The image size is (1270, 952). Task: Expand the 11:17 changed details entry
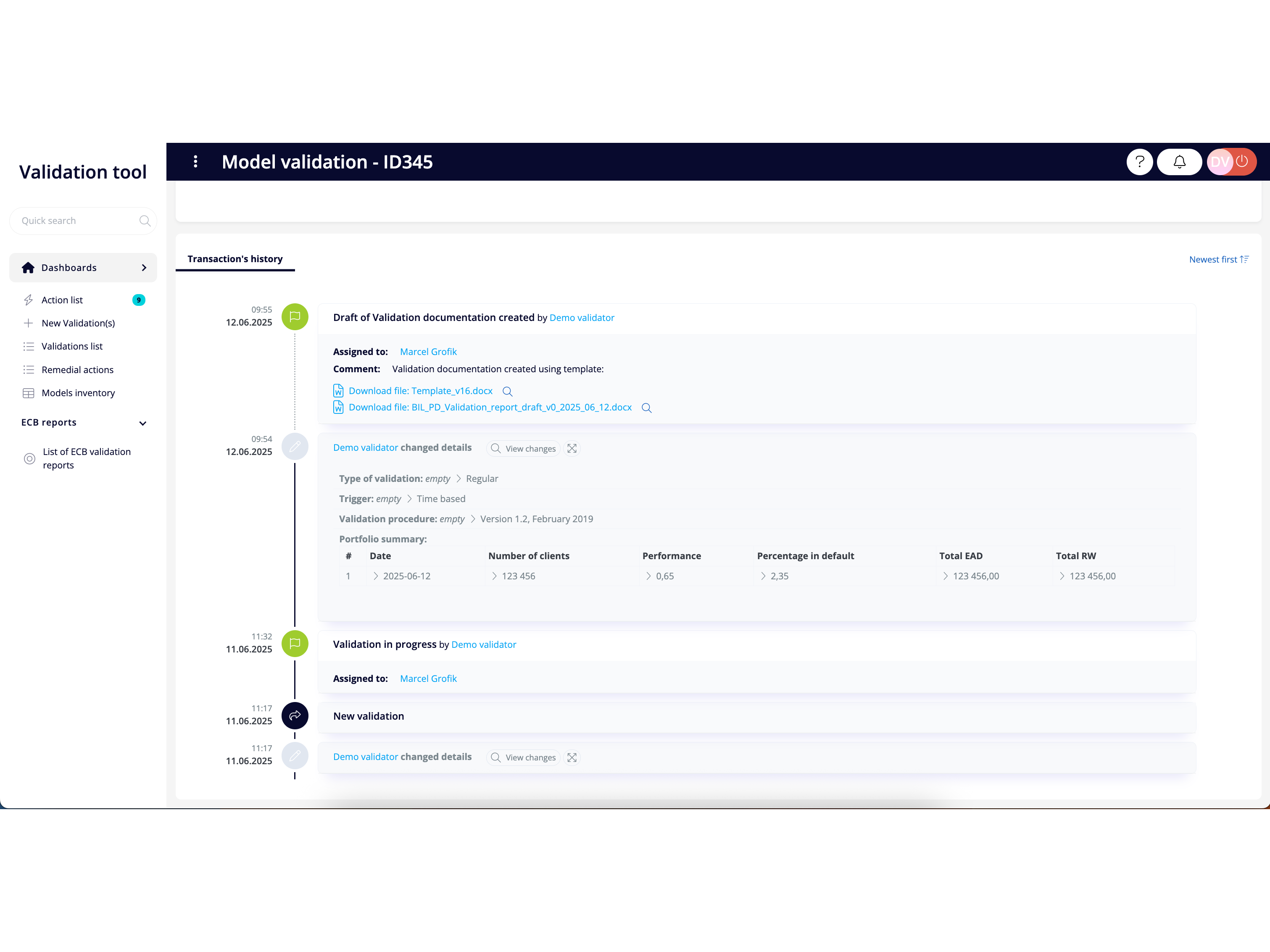coord(572,757)
